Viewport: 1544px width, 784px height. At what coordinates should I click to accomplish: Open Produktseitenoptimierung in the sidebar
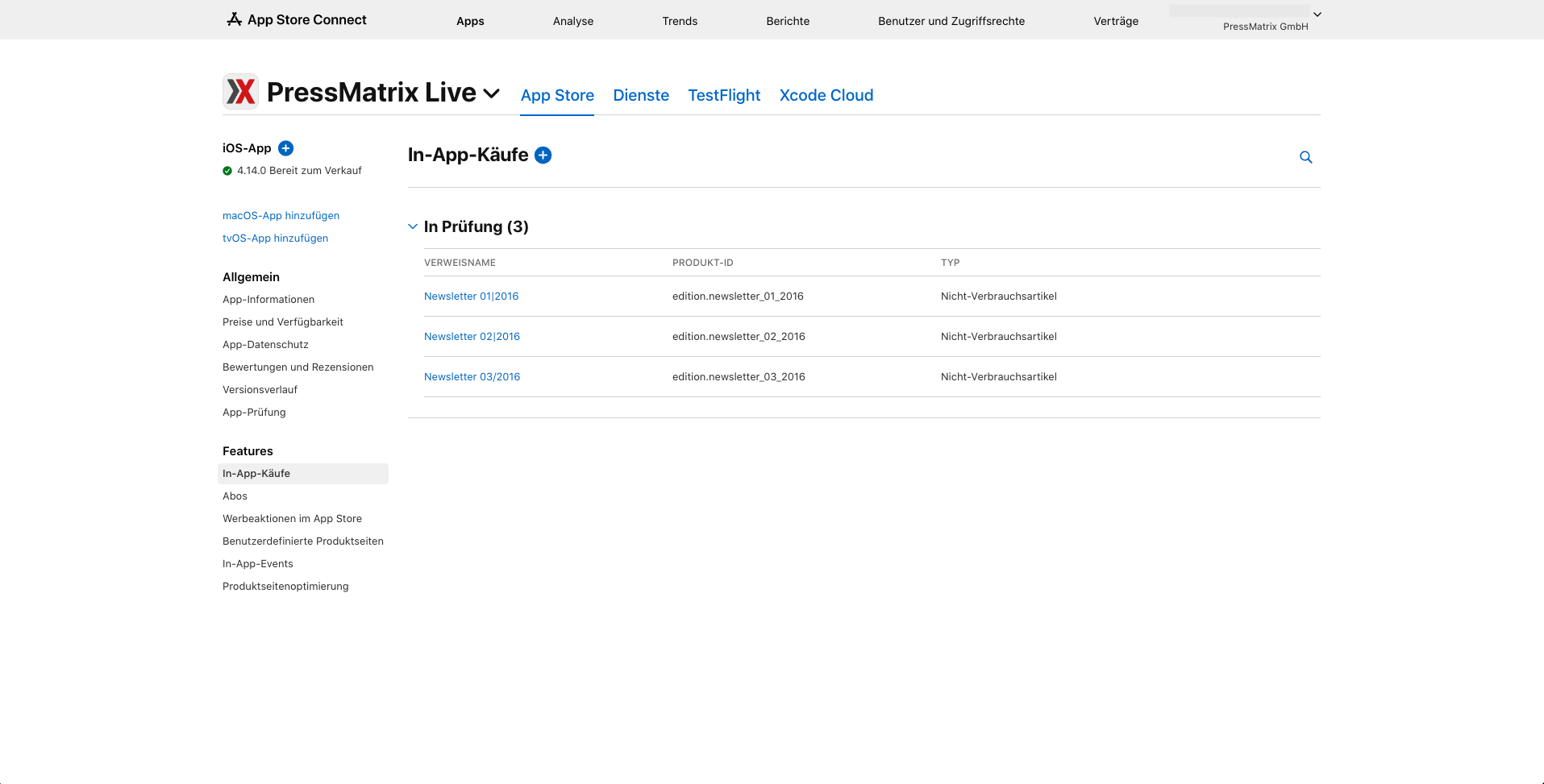pos(285,587)
